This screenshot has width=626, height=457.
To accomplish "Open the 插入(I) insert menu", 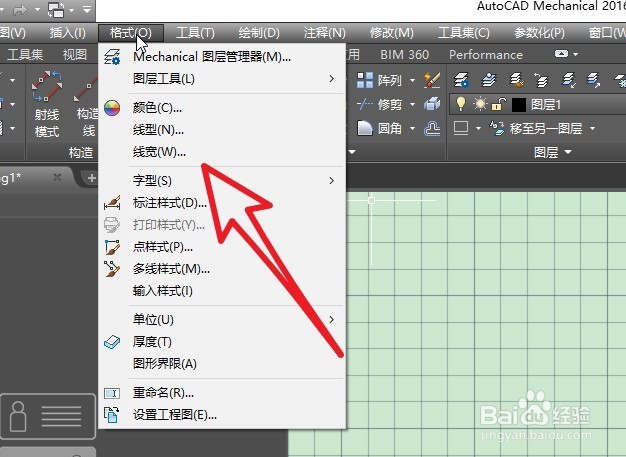I will [67, 33].
